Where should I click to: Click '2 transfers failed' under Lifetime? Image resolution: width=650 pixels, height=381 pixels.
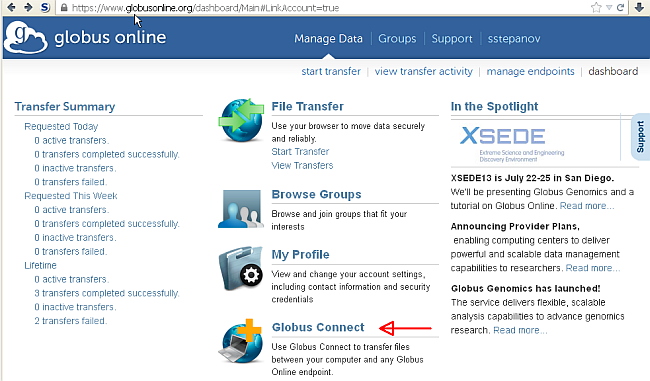(x=70, y=321)
